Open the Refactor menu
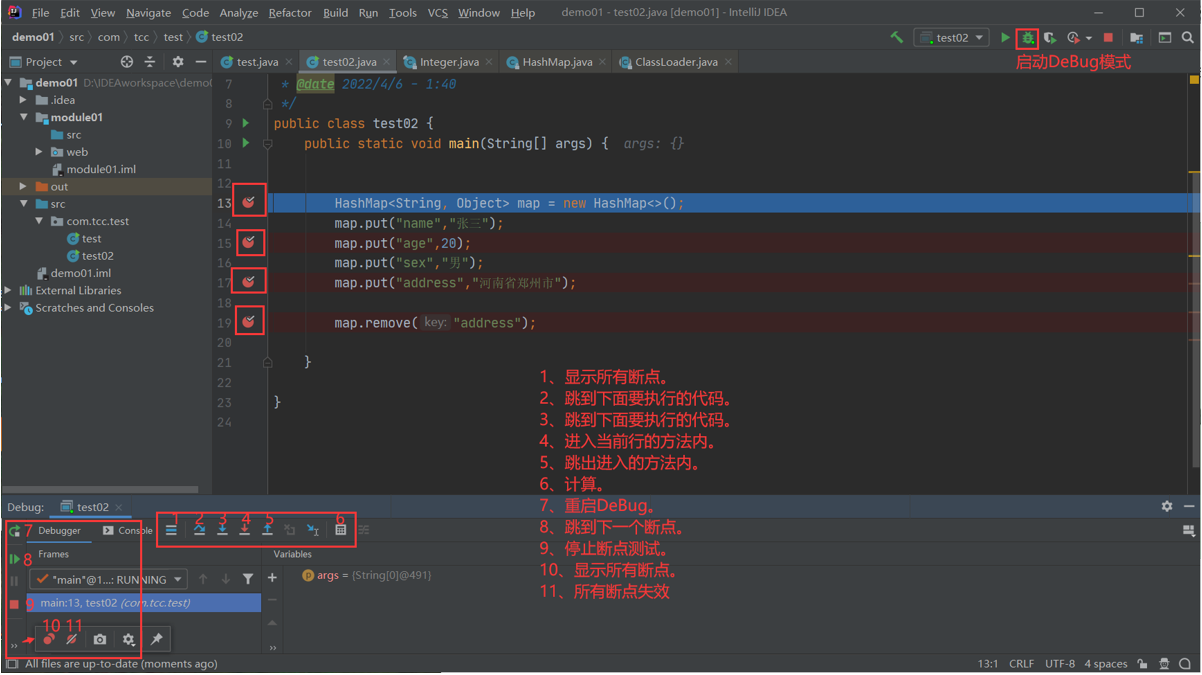Screen dimensions: 1202x675 [x=290, y=13]
